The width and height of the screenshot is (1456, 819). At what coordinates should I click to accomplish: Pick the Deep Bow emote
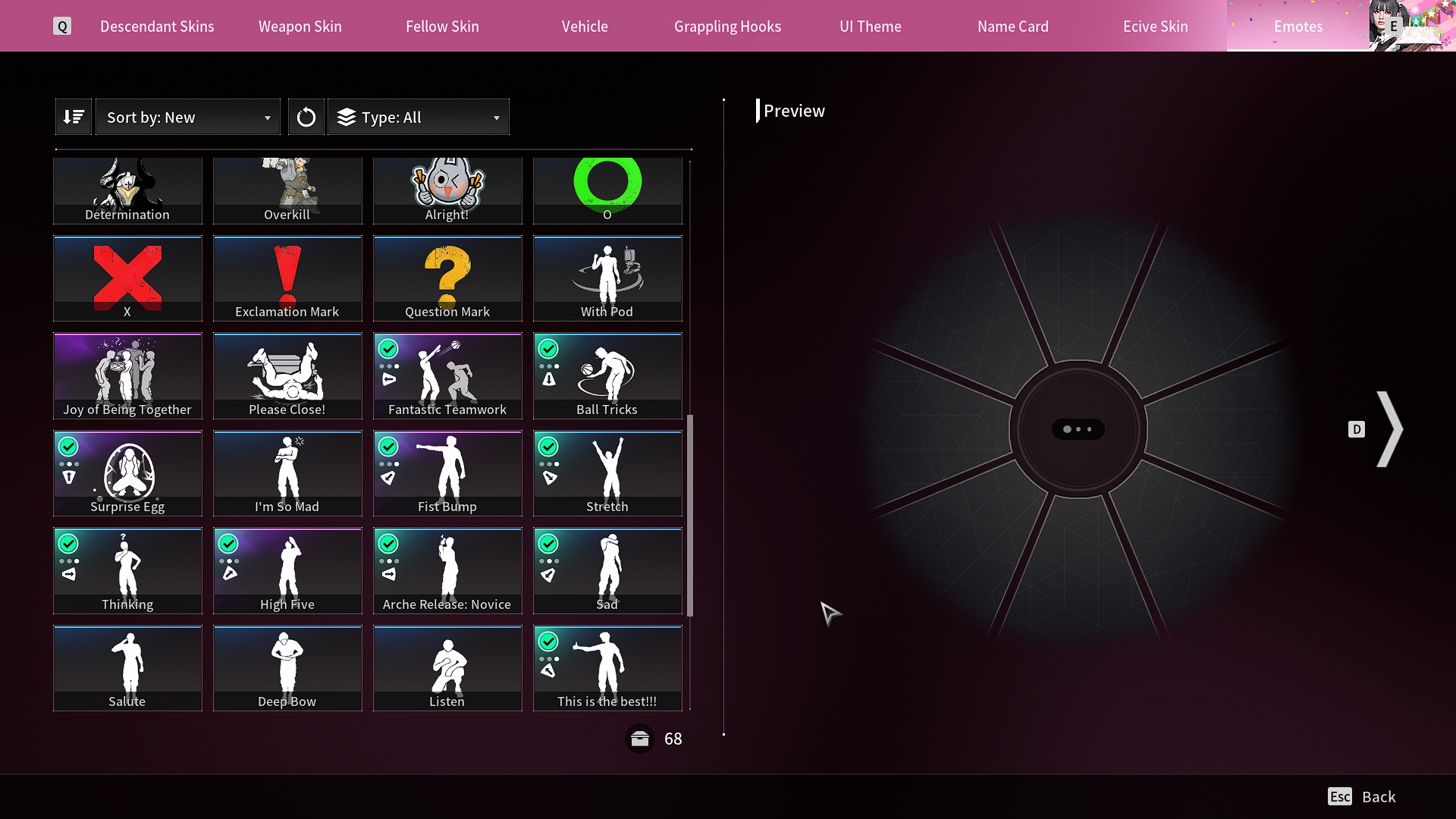pos(287,668)
